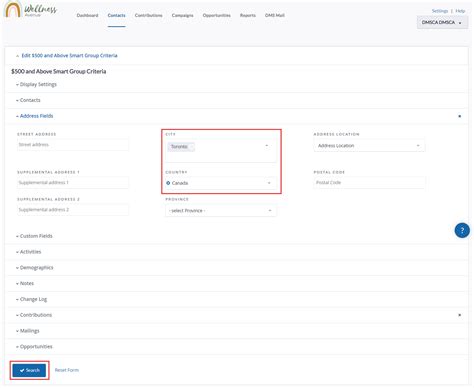Expand the Mailings section
Screen dimensions: 474x388
[29, 331]
